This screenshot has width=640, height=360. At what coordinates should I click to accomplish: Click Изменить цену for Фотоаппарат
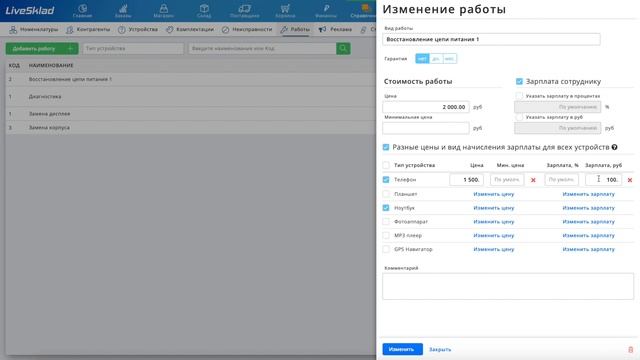pos(493,222)
